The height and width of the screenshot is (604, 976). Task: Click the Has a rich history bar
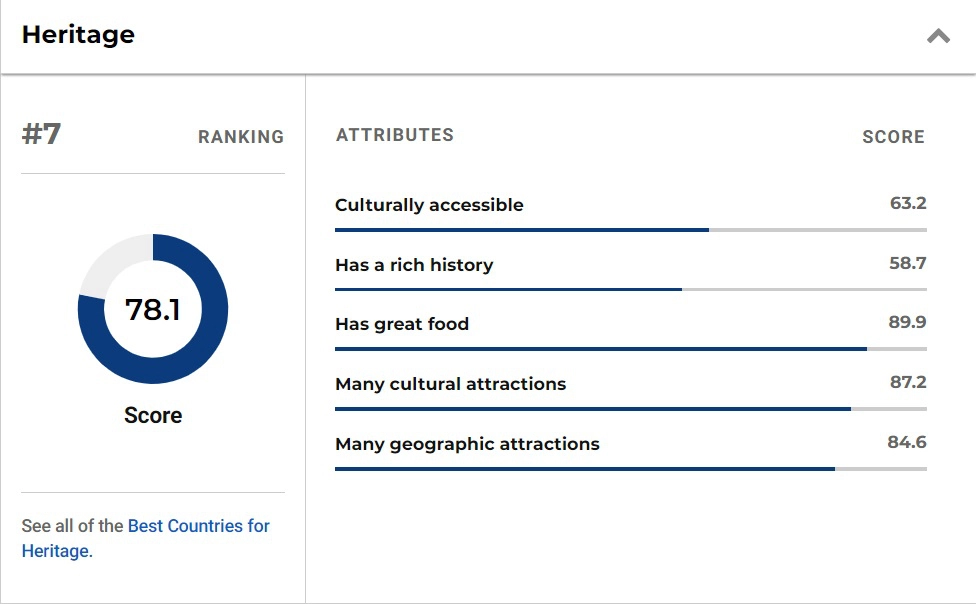(x=630, y=289)
